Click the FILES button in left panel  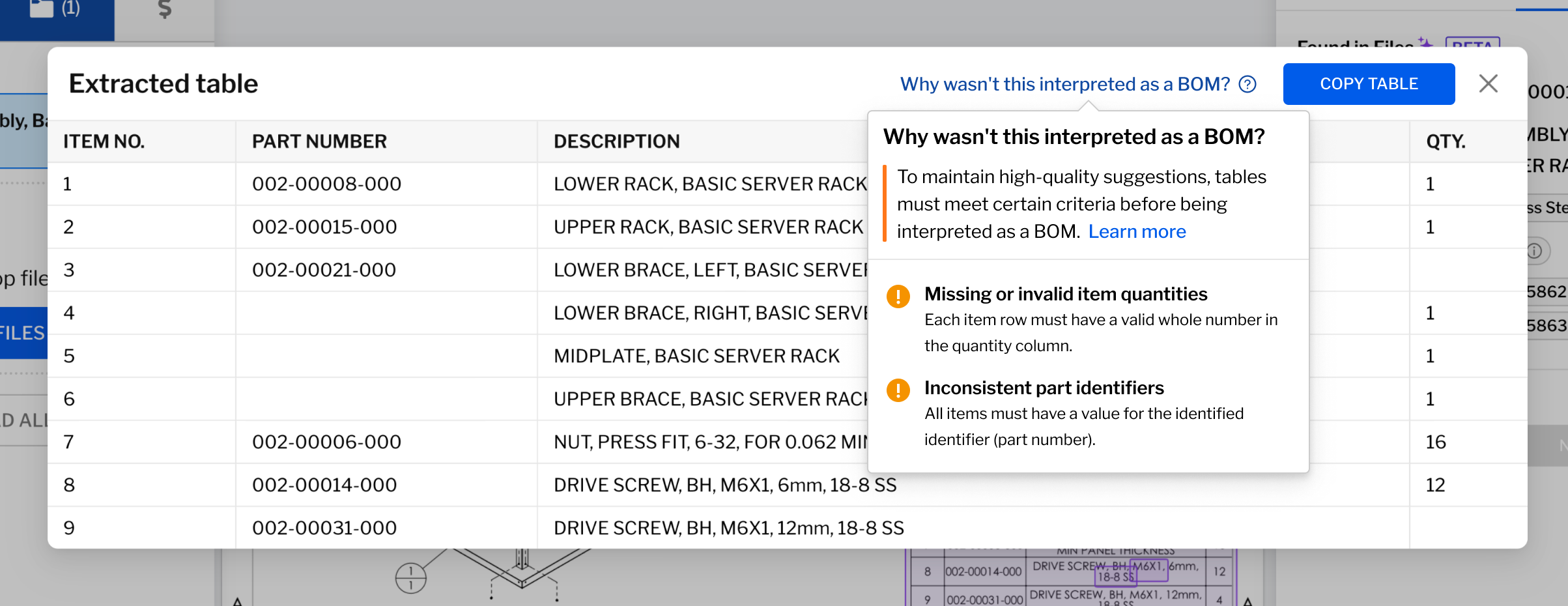(23, 333)
